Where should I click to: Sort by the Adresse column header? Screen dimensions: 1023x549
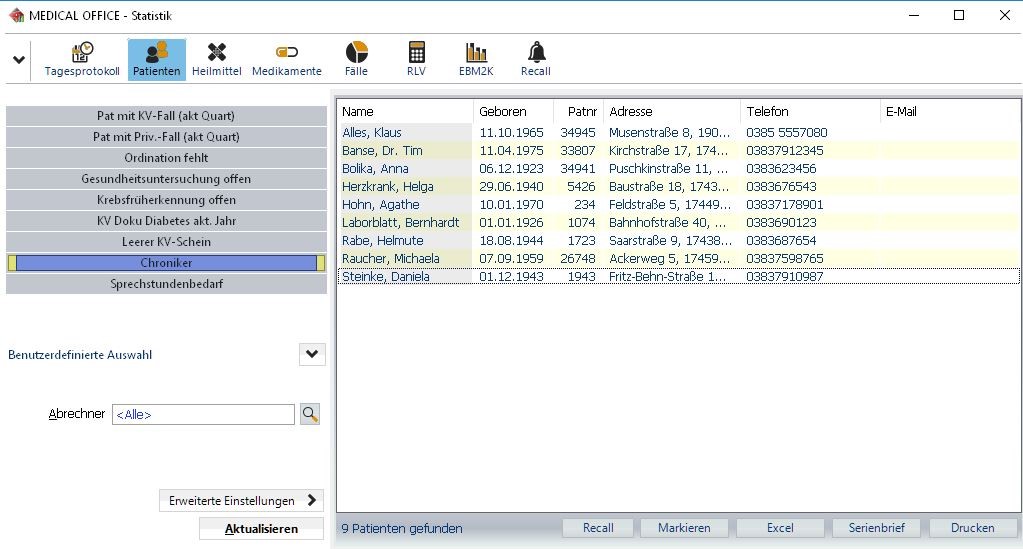[x=672, y=112]
